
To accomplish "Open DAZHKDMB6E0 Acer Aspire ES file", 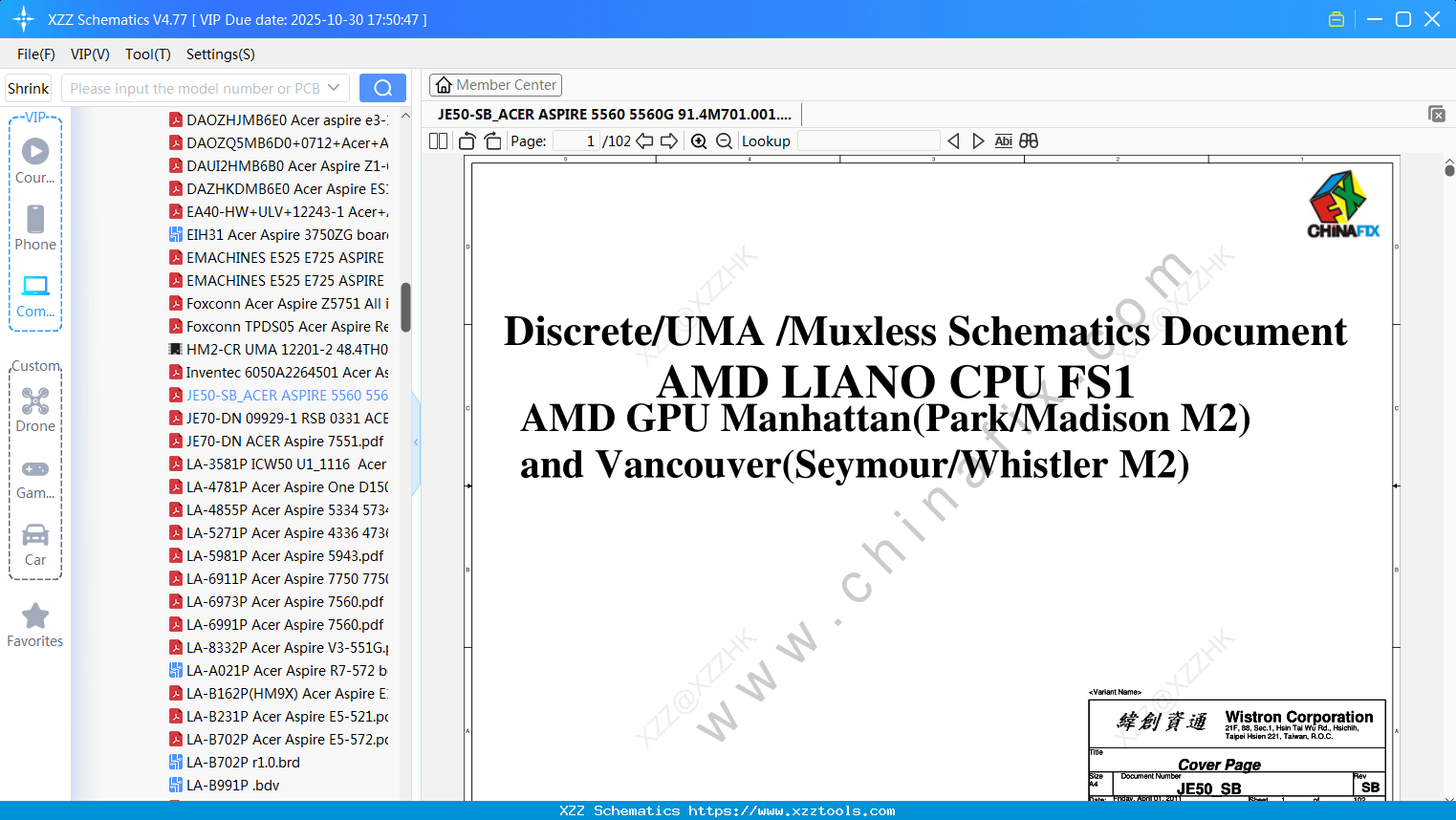I will (x=279, y=188).
